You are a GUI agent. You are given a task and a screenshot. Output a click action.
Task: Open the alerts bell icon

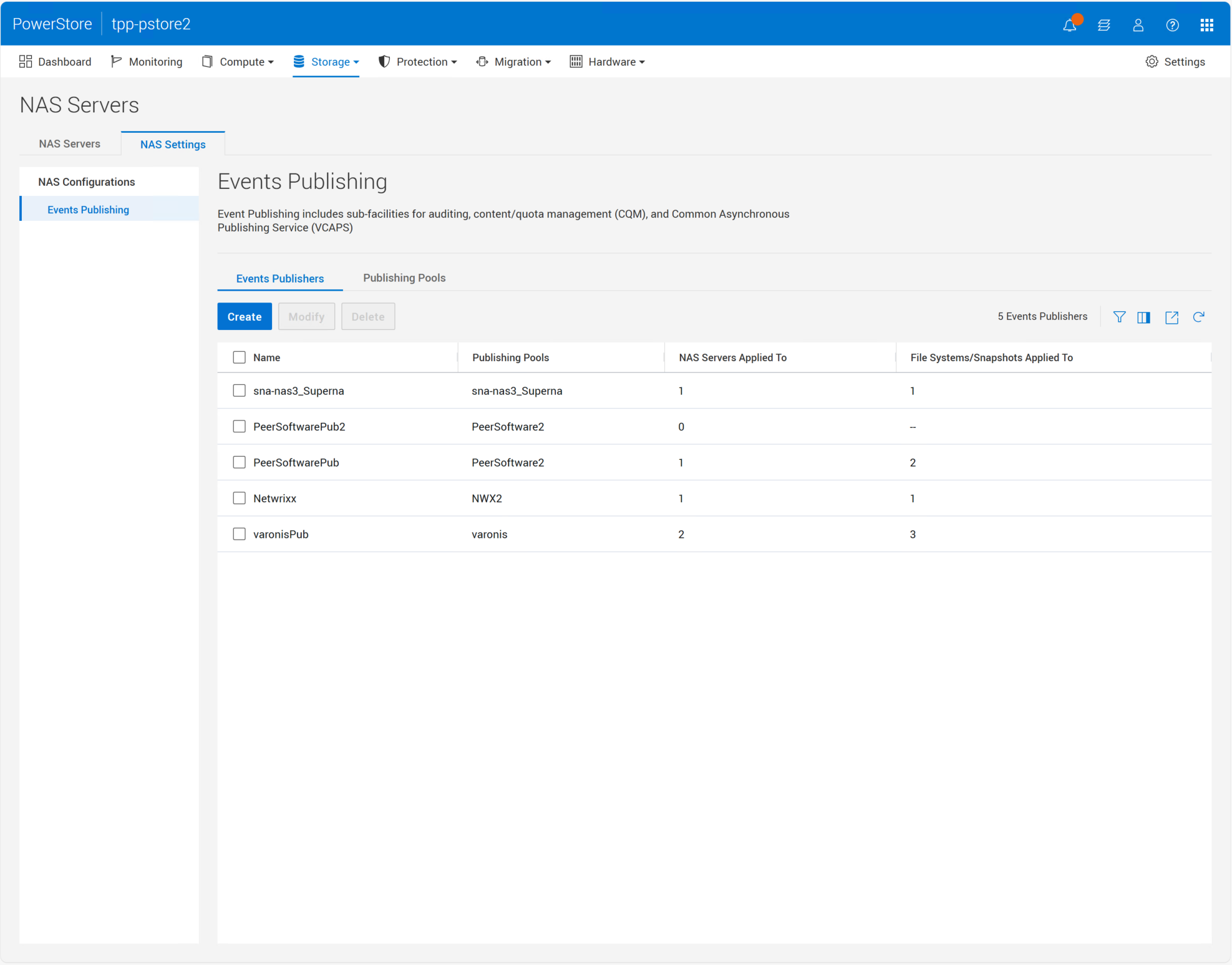point(1069,25)
